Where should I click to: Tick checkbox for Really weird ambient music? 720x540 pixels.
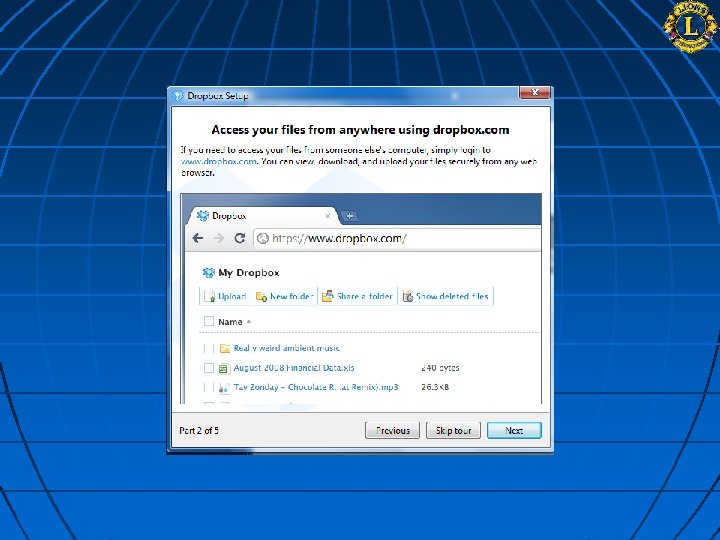click(x=208, y=348)
